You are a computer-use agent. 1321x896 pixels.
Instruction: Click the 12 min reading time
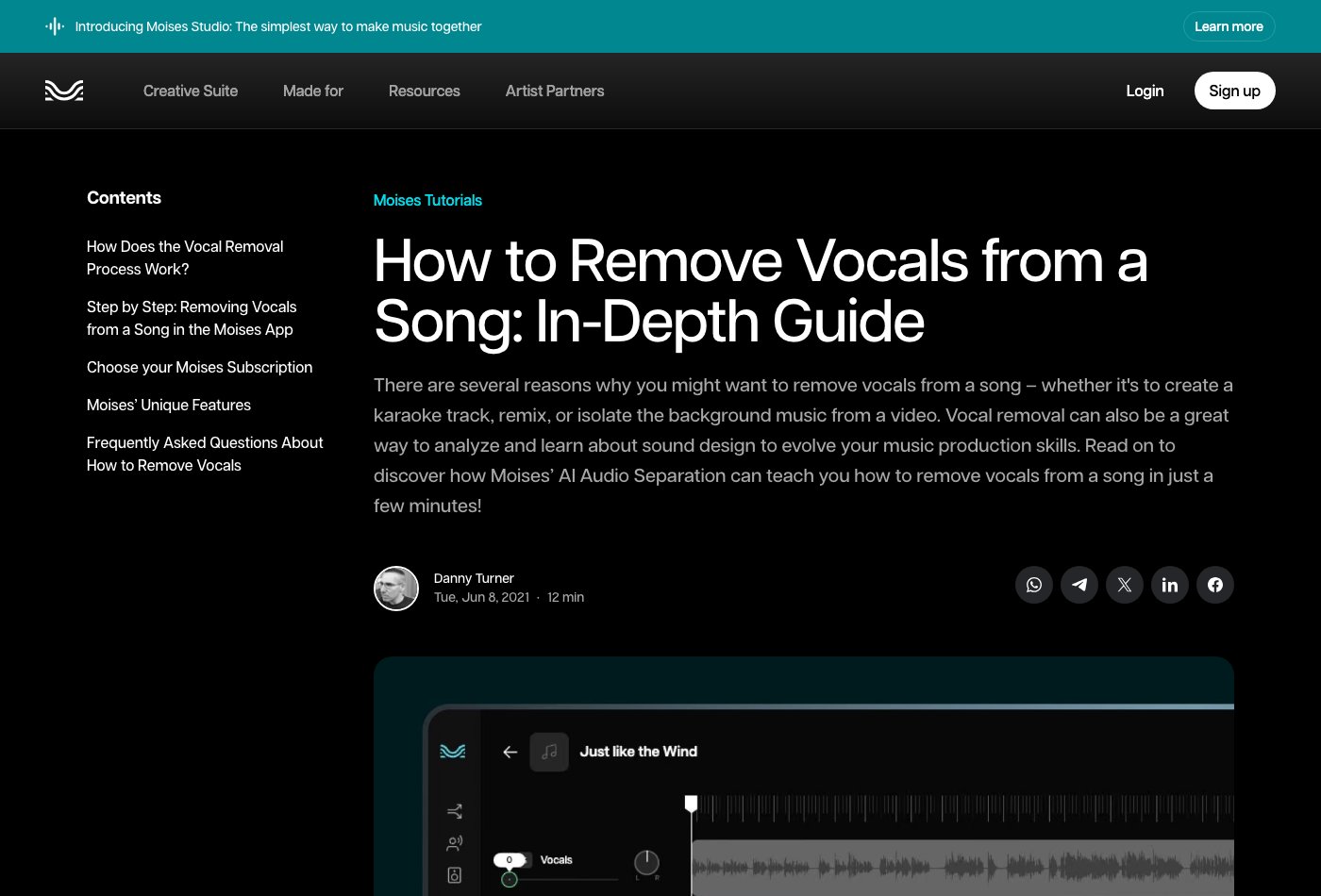[566, 597]
